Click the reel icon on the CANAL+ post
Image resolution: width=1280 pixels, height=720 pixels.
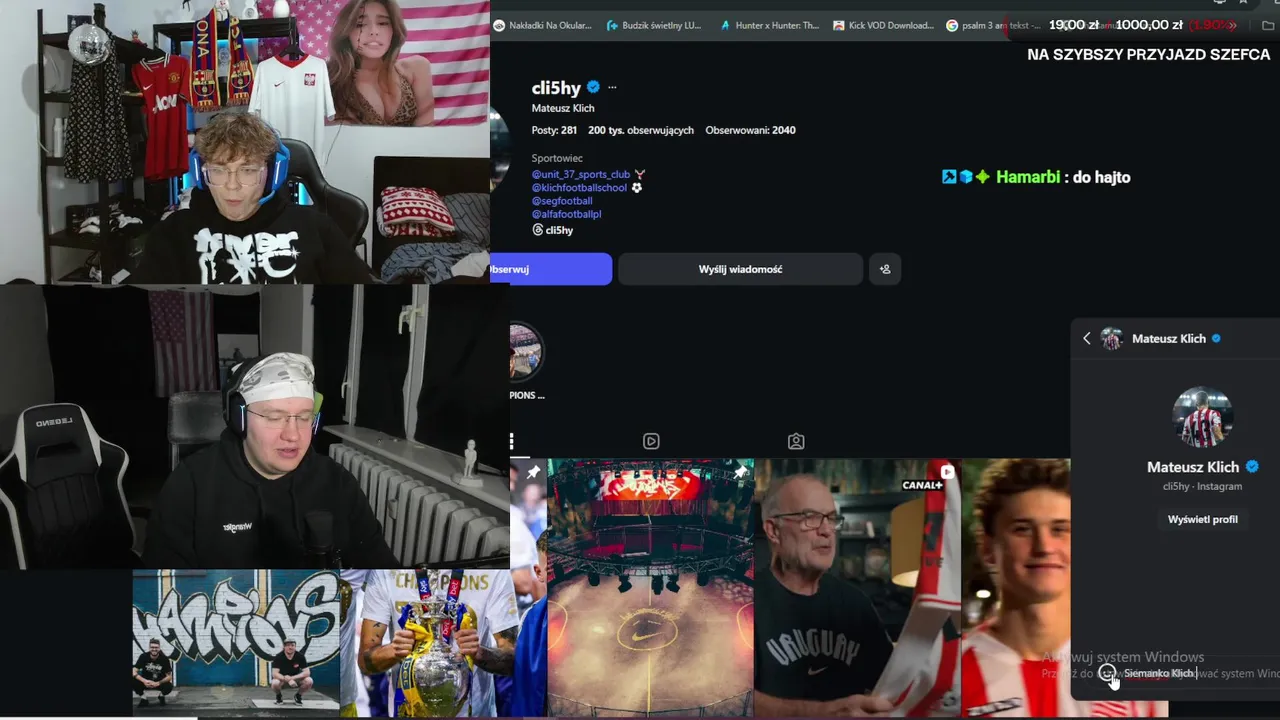947,472
